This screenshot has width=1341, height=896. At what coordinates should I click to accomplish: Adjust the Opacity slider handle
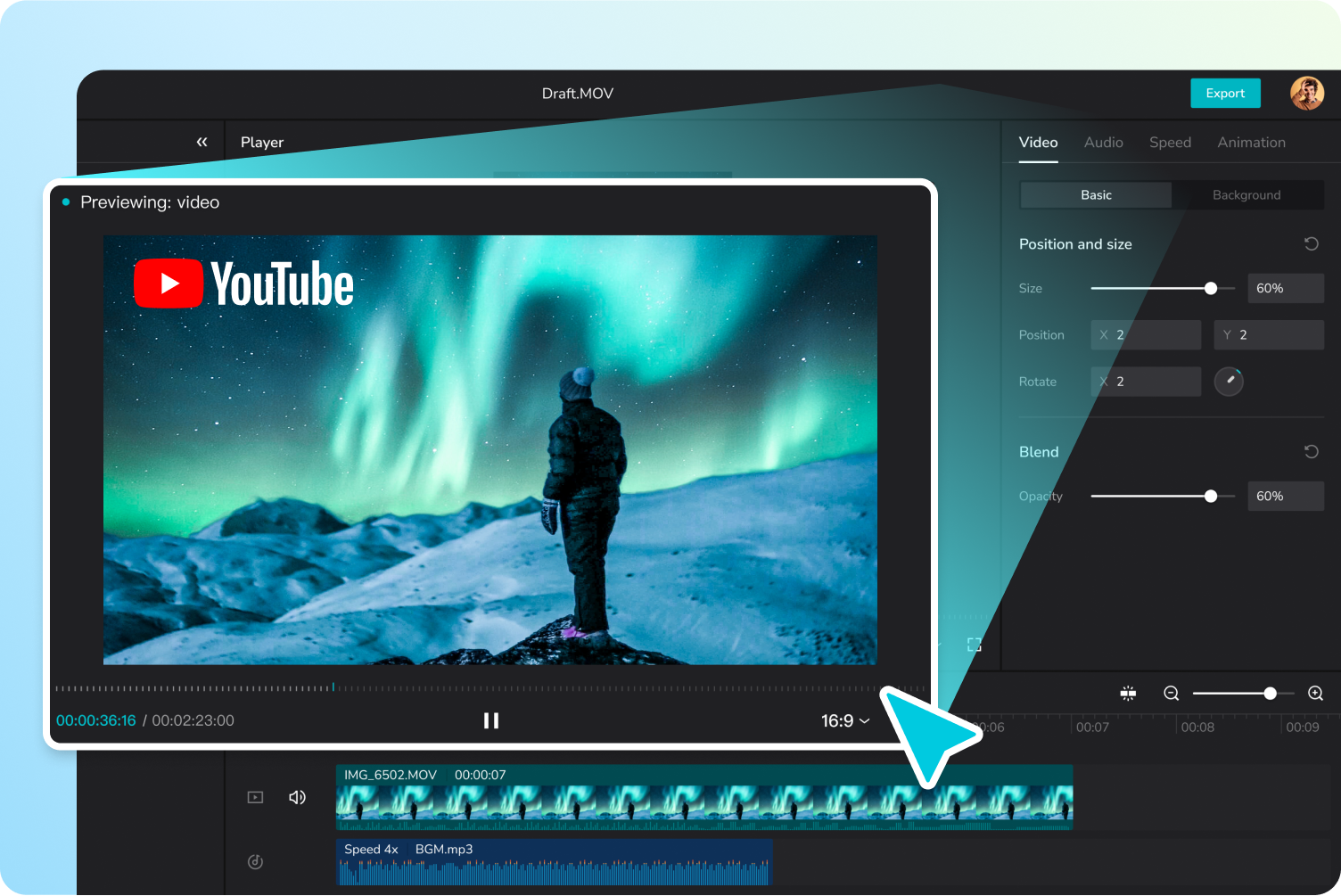tap(1210, 496)
